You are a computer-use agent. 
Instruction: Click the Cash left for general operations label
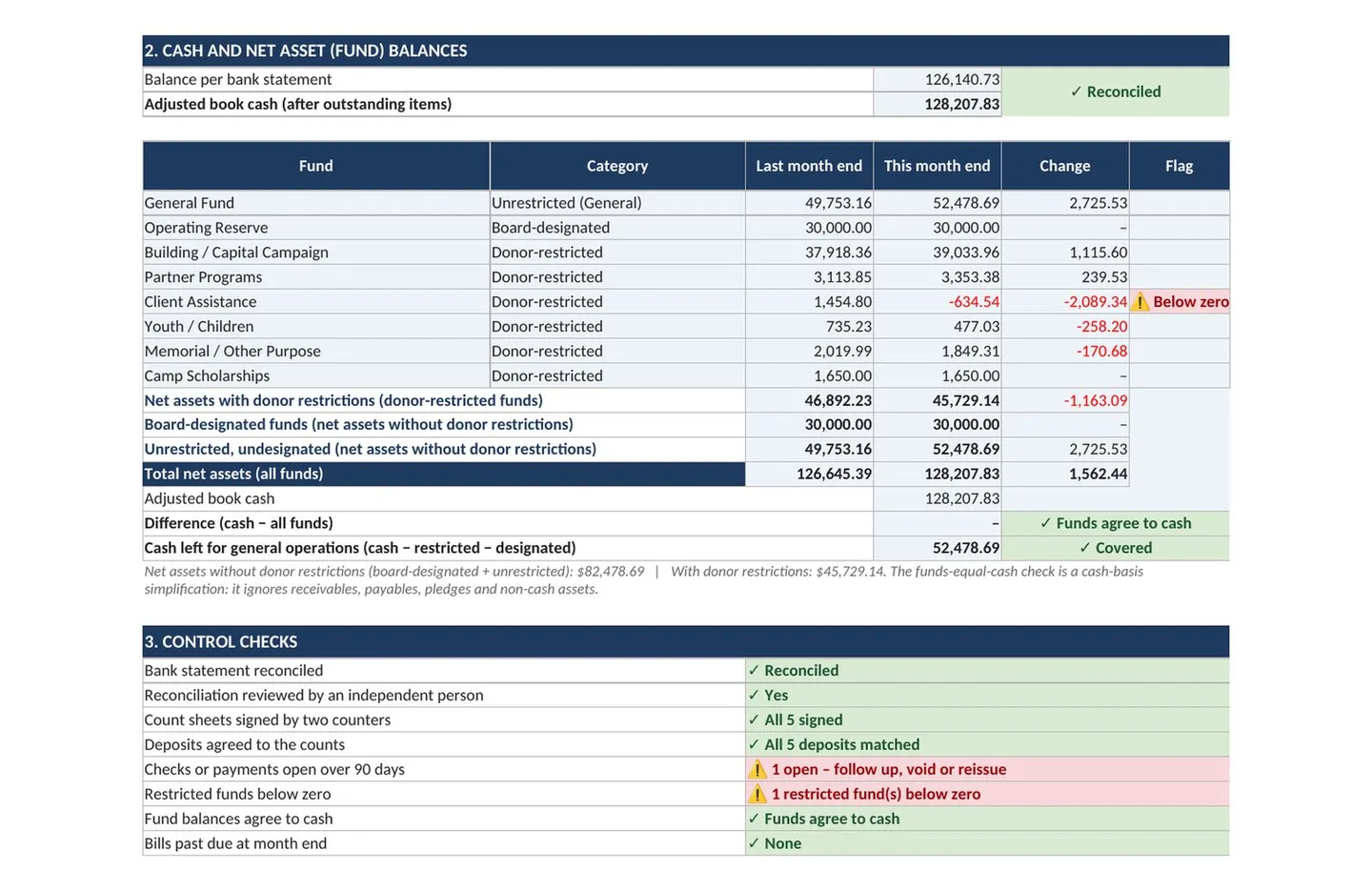click(x=360, y=548)
